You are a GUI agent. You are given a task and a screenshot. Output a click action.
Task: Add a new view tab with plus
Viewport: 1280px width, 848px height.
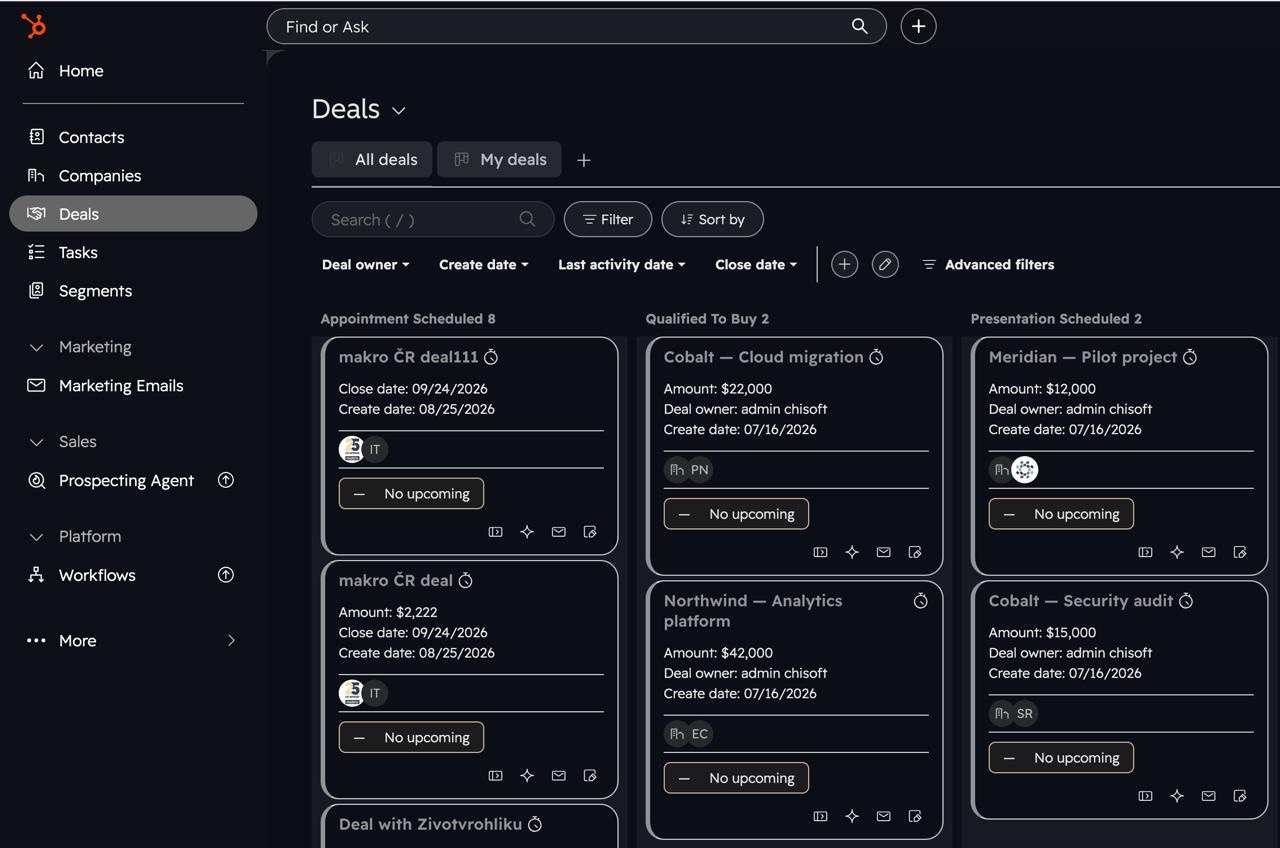click(584, 160)
